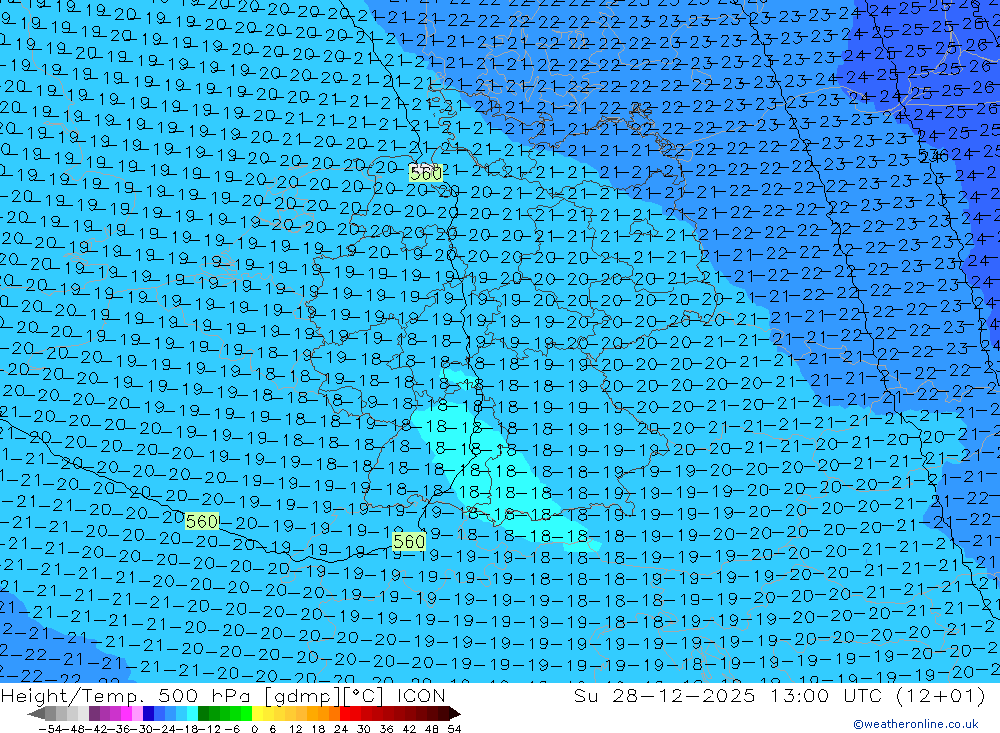The width and height of the screenshot is (1000, 733).
Task: Click the "ICON" model name label
Action: (x=421, y=696)
